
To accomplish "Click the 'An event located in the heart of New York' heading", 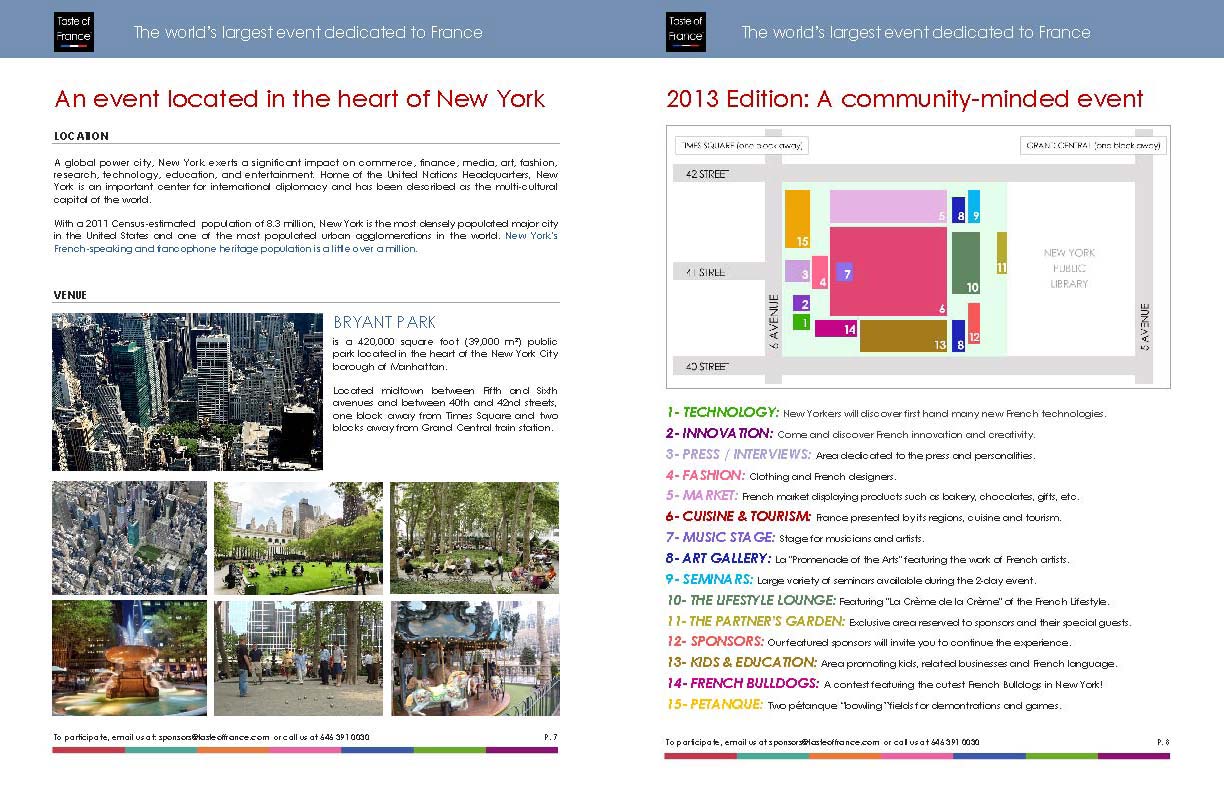I will pos(300,99).
